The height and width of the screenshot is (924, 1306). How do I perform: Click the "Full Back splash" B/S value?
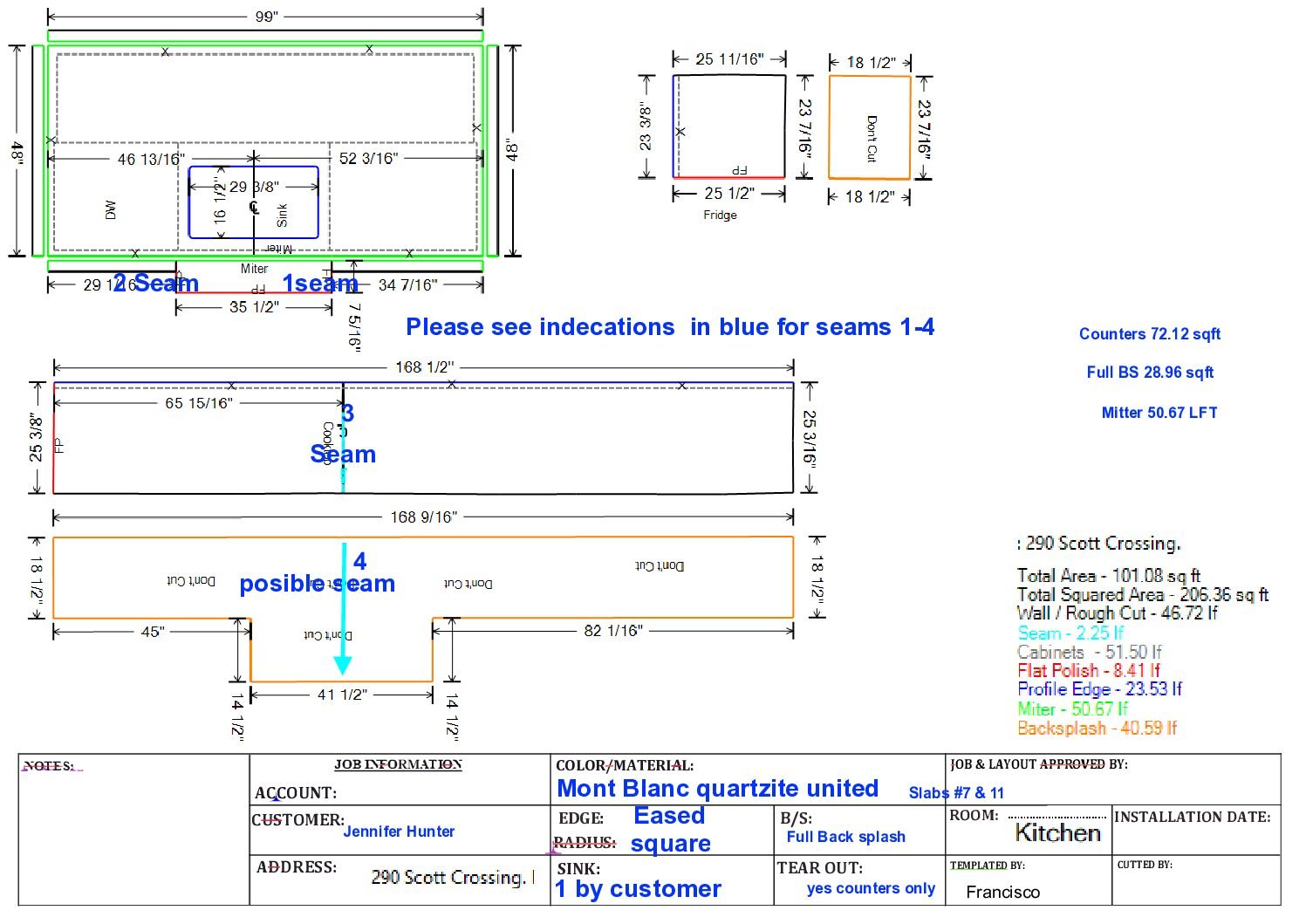[845, 837]
